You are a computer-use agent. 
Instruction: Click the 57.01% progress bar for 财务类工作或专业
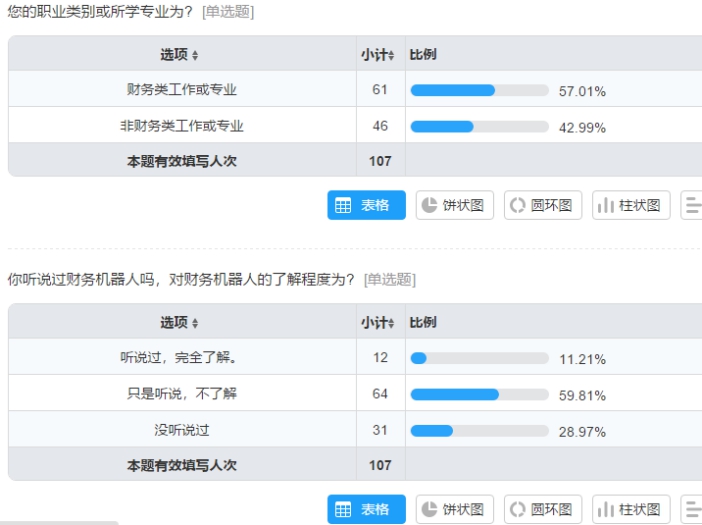(x=479, y=90)
